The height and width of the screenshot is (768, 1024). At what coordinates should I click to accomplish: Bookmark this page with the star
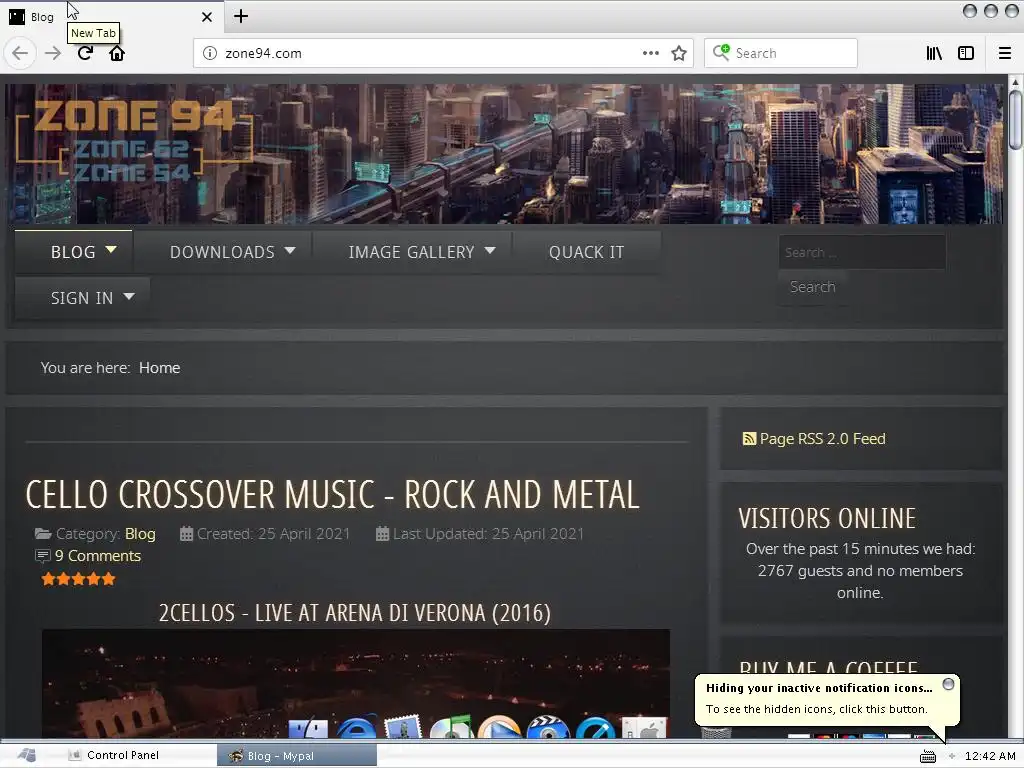679,53
